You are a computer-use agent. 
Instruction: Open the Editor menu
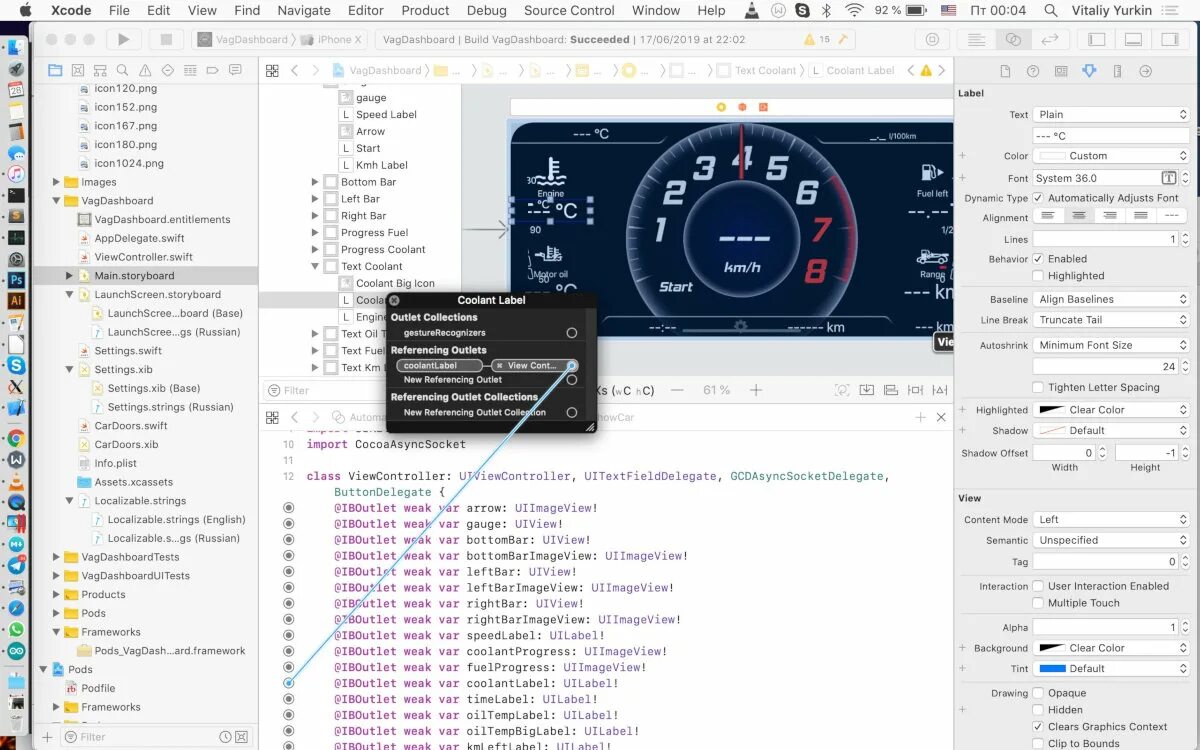pos(365,11)
